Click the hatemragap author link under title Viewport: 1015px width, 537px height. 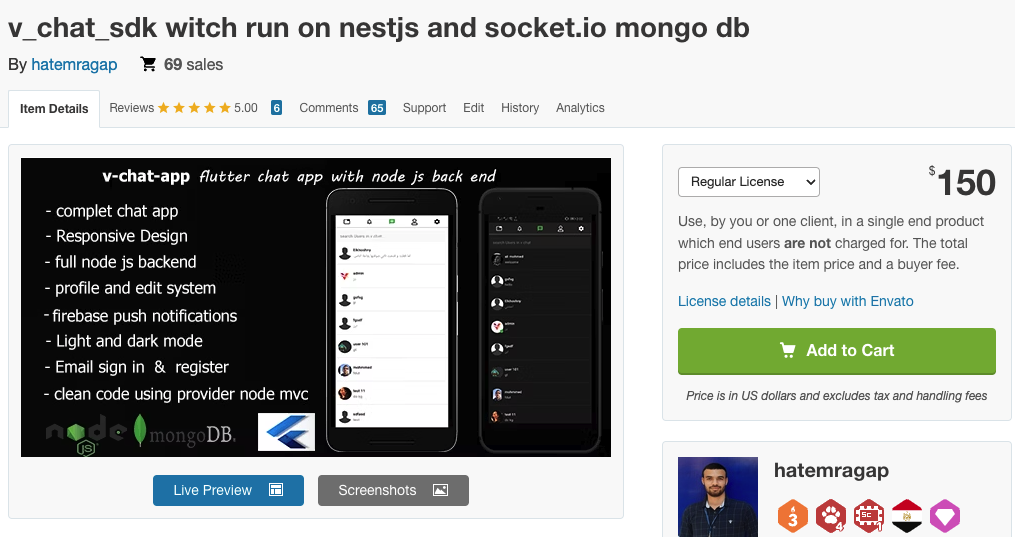74,65
